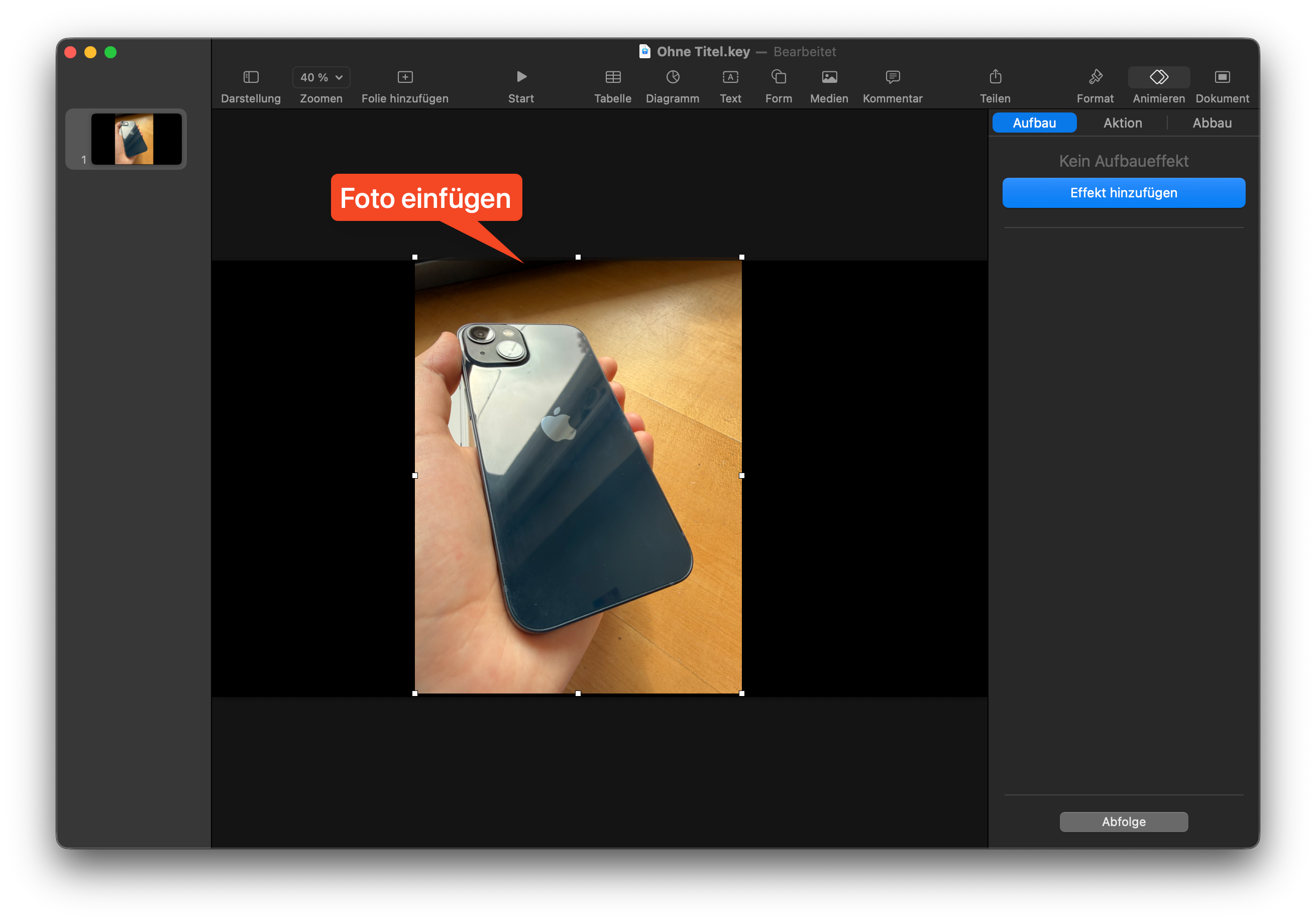Select the Aufbau tab
The width and height of the screenshot is (1316, 923).
(x=1034, y=123)
